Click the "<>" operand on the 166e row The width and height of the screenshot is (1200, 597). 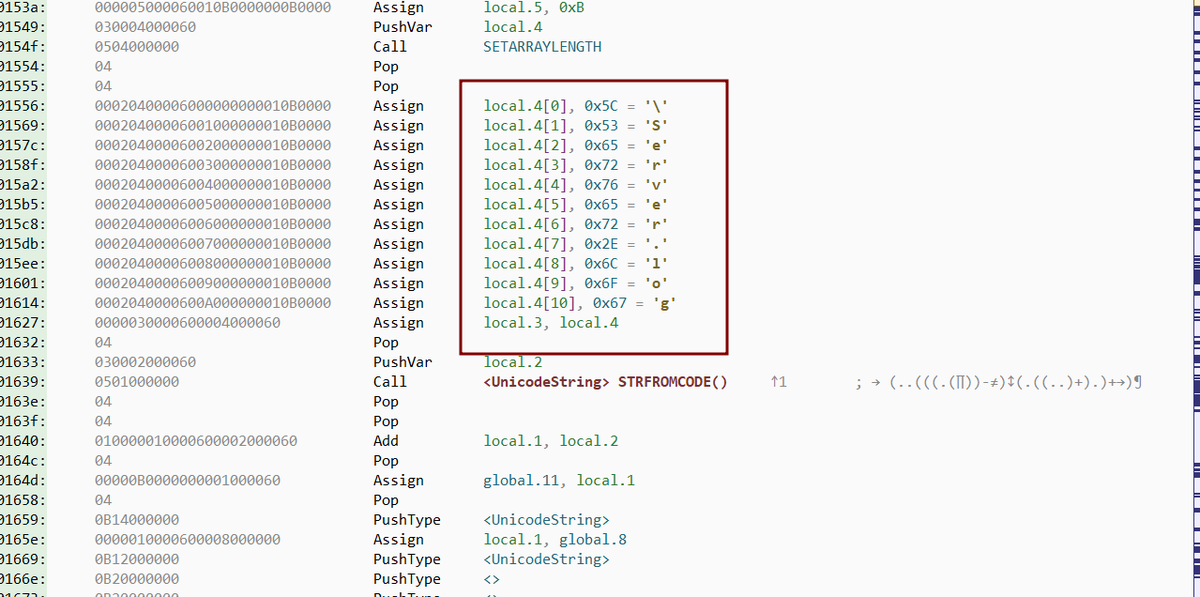tap(491, 579)
